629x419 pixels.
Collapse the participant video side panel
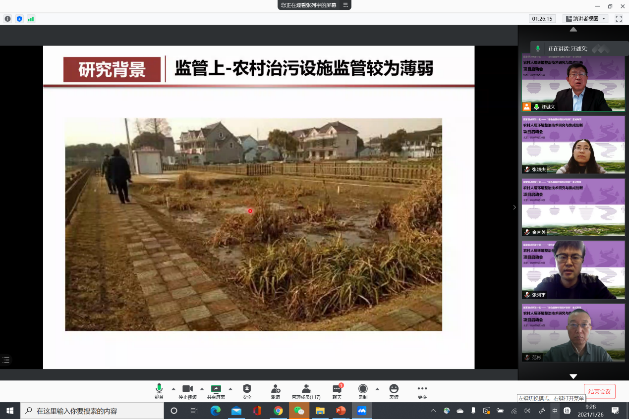(x=515, y=207)
